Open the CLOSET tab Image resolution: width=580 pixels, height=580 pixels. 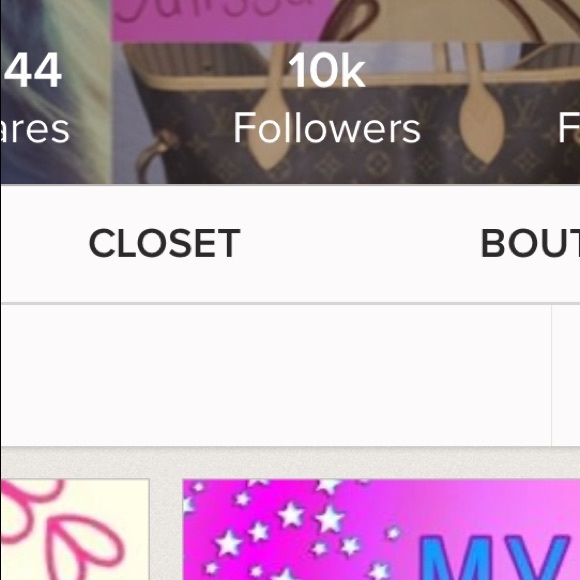(x=165, y=243)
